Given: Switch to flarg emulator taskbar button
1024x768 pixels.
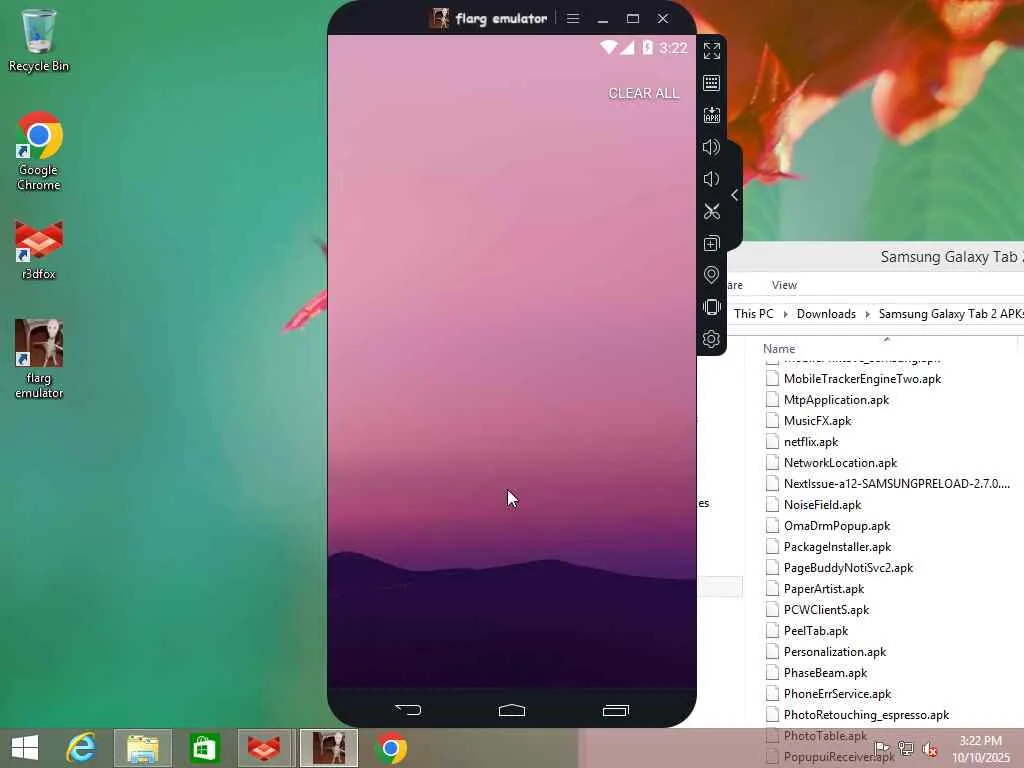Looking at the screenshot, I should click(329, 748).
